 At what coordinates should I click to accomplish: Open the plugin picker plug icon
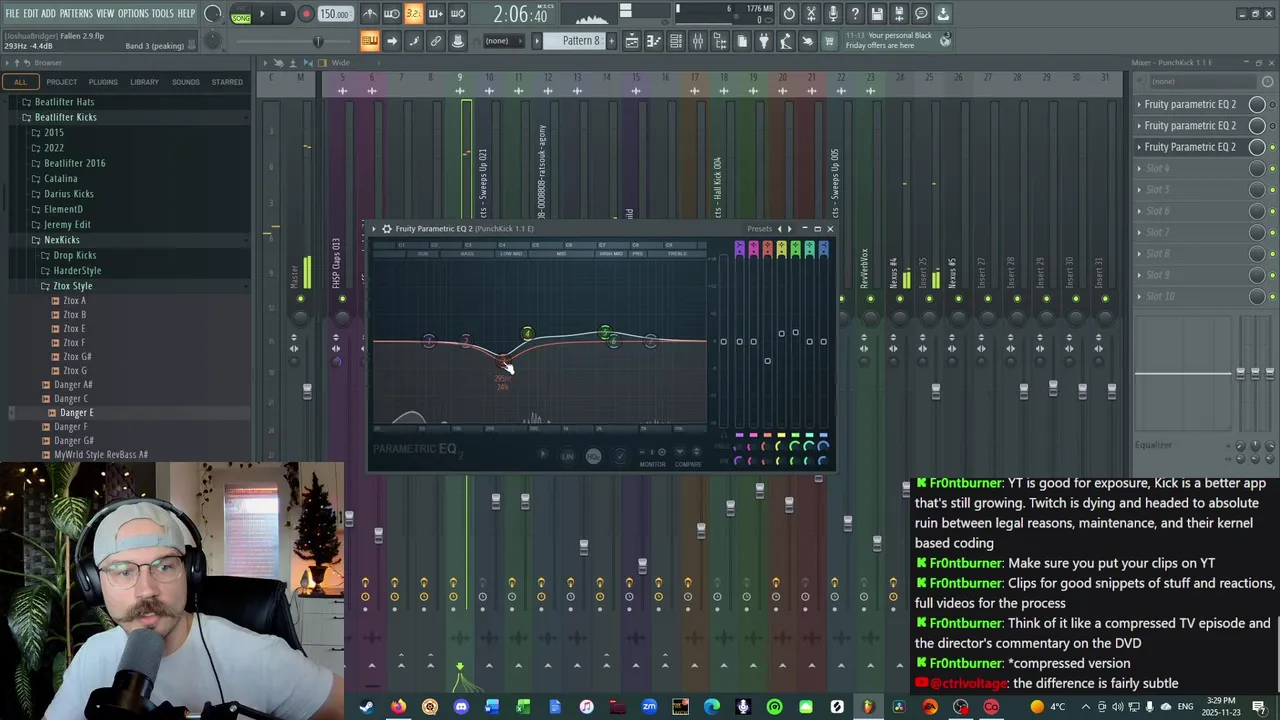click(x=764, y=41)
